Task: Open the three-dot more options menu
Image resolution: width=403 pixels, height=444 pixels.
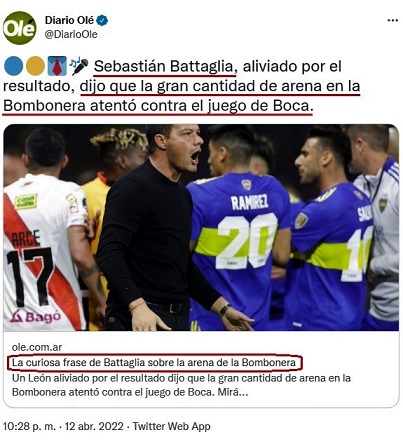Action: pyautogui.click(x=393, y=21)
